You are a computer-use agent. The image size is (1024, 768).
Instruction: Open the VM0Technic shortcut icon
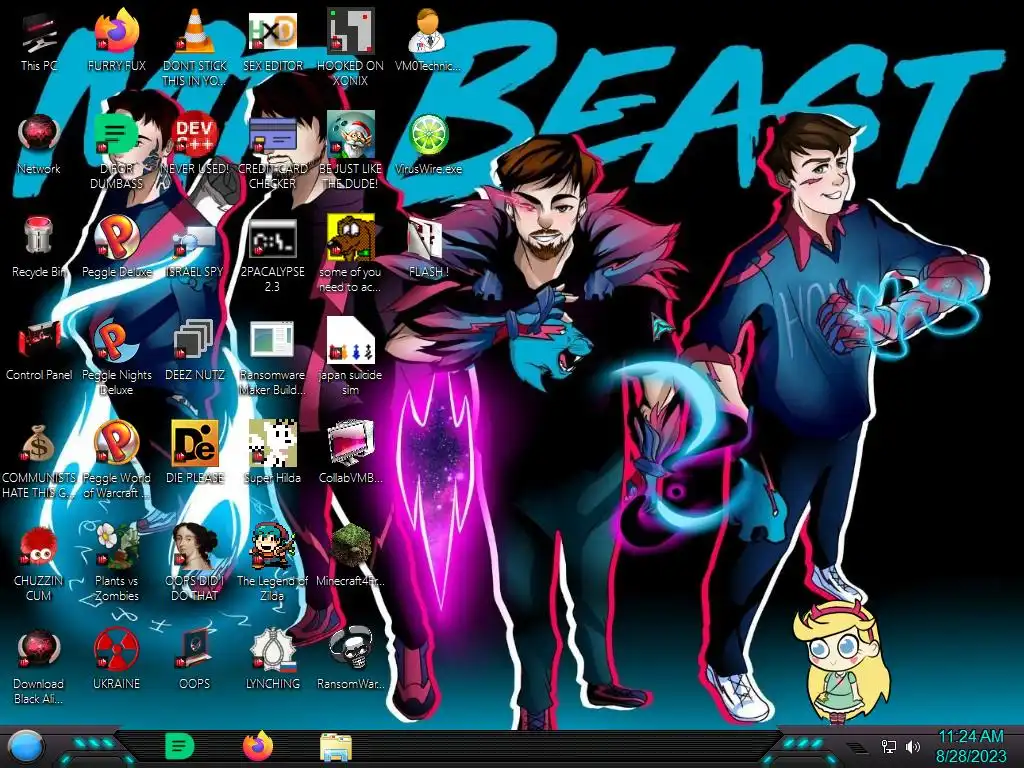click(428, 31)
